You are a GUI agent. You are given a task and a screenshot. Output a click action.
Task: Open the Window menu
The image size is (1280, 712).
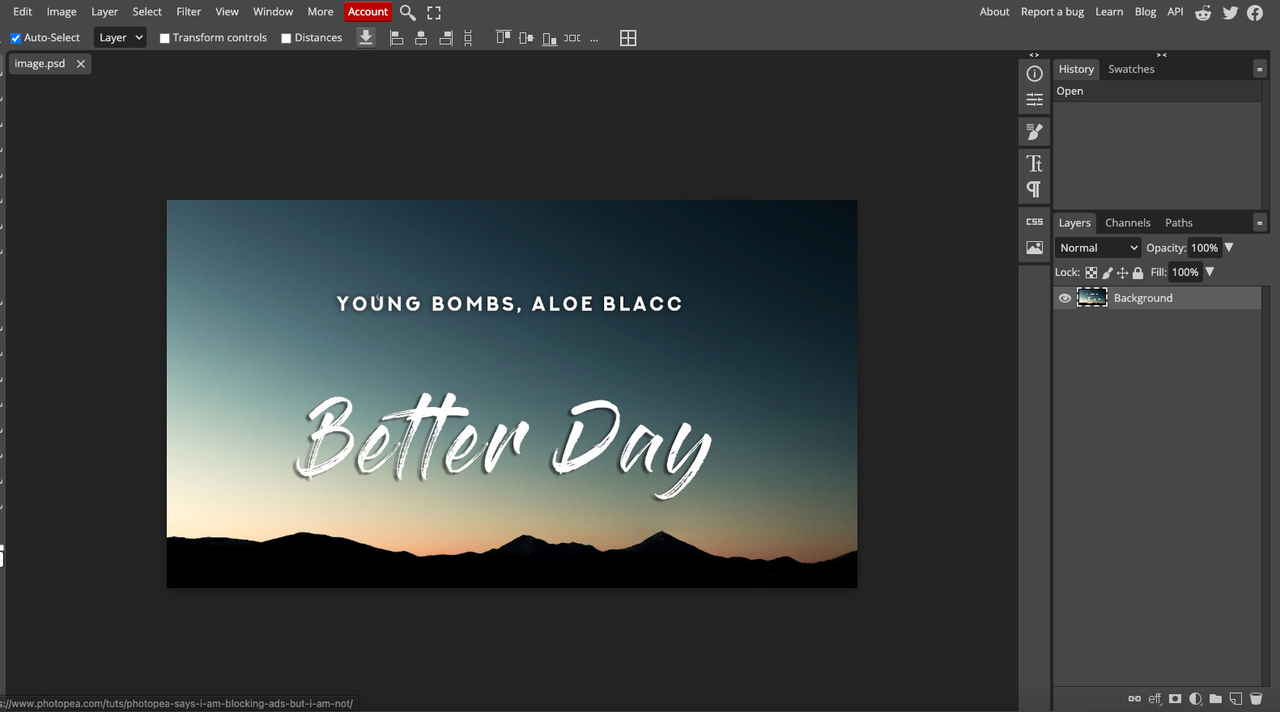click(273, 12)
